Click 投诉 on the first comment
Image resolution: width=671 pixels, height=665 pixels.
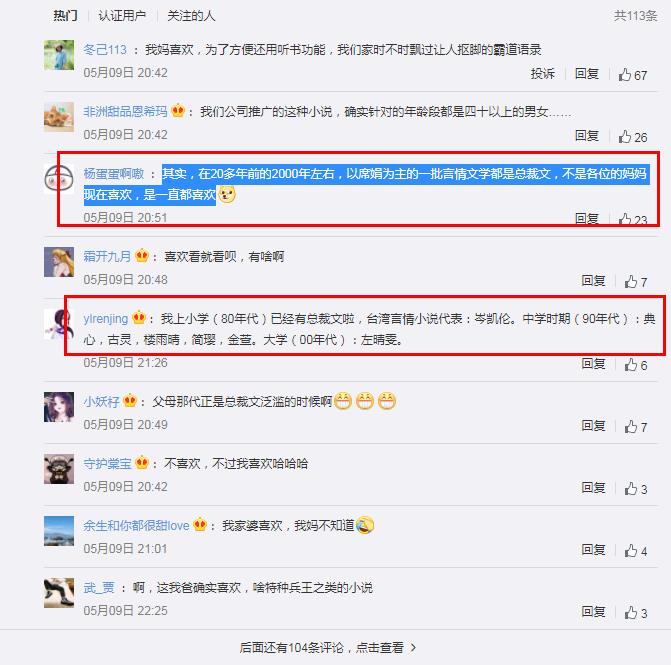click(543, 74)
